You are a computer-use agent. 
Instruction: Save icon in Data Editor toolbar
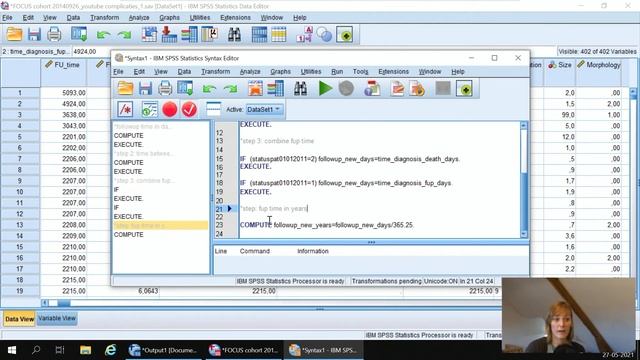pos(34,35)
